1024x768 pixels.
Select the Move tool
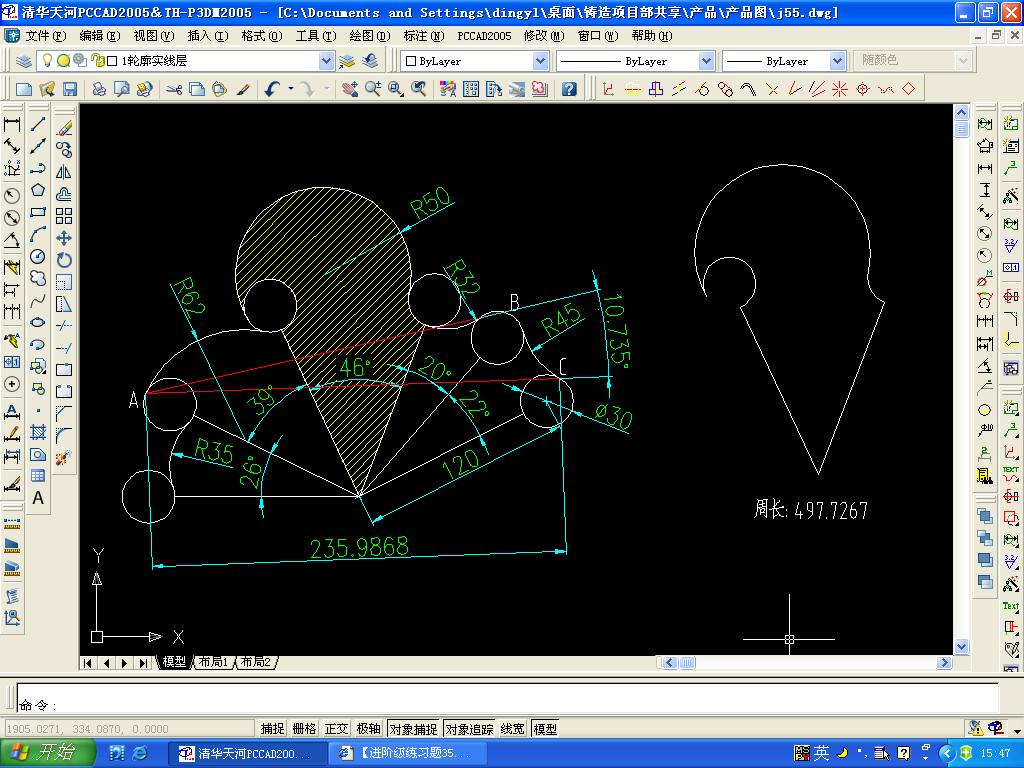64,238
